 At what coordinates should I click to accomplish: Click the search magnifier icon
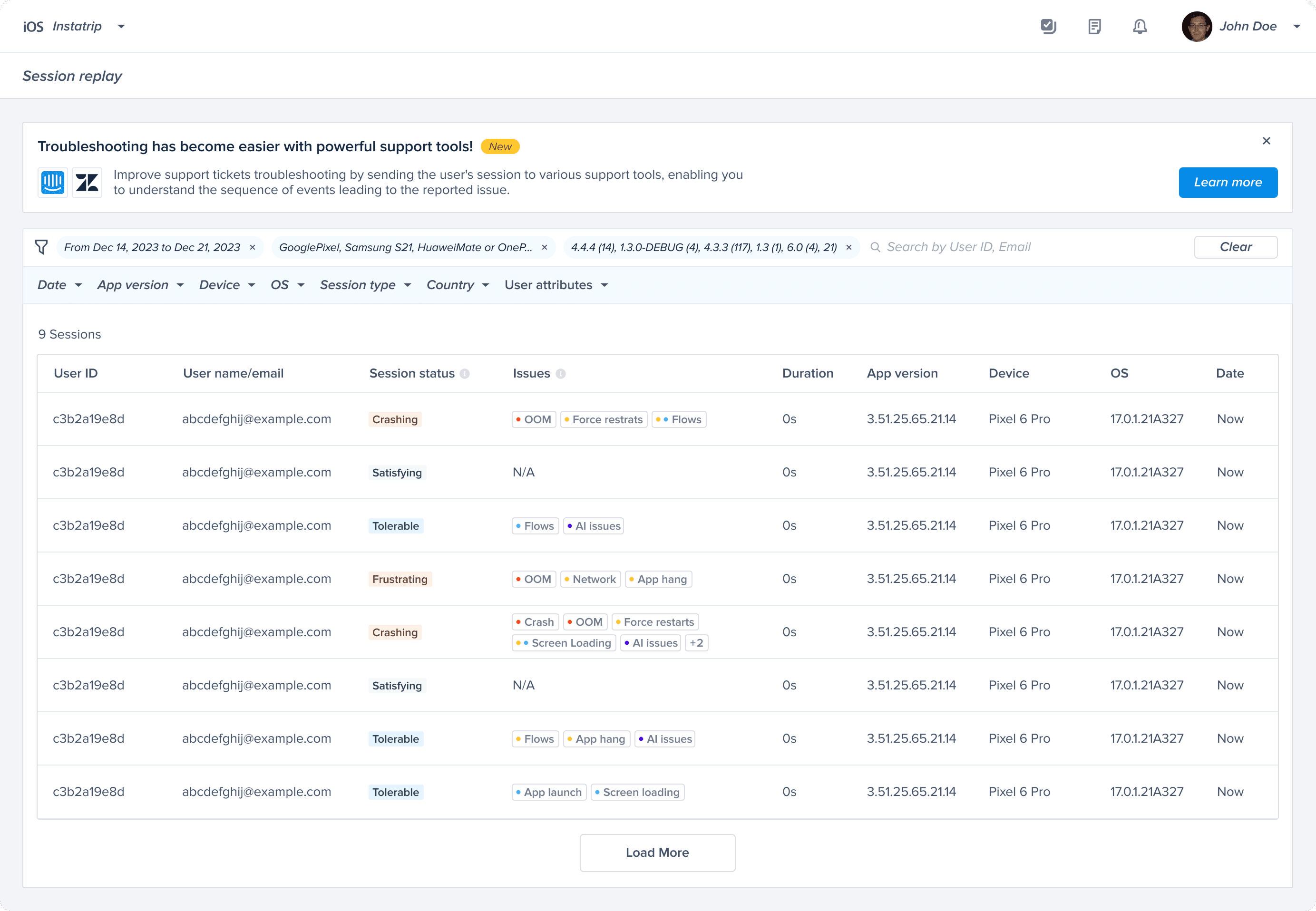(x=875, y=247)
